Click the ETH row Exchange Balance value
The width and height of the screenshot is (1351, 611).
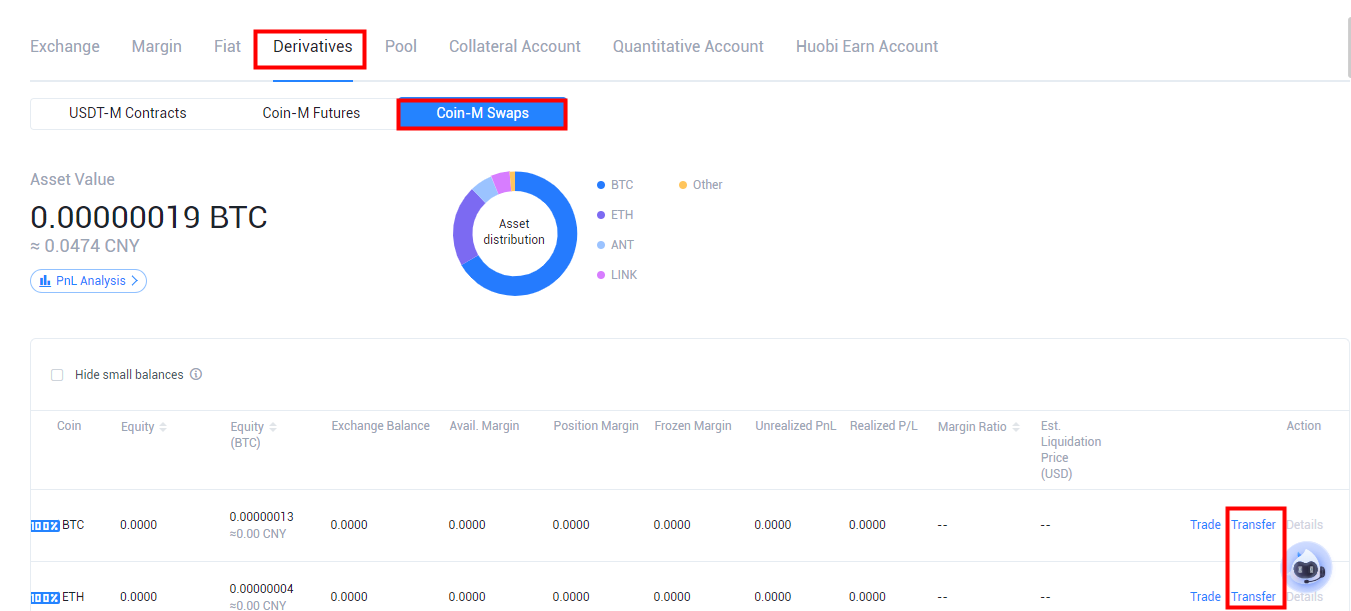coord(349,597)
